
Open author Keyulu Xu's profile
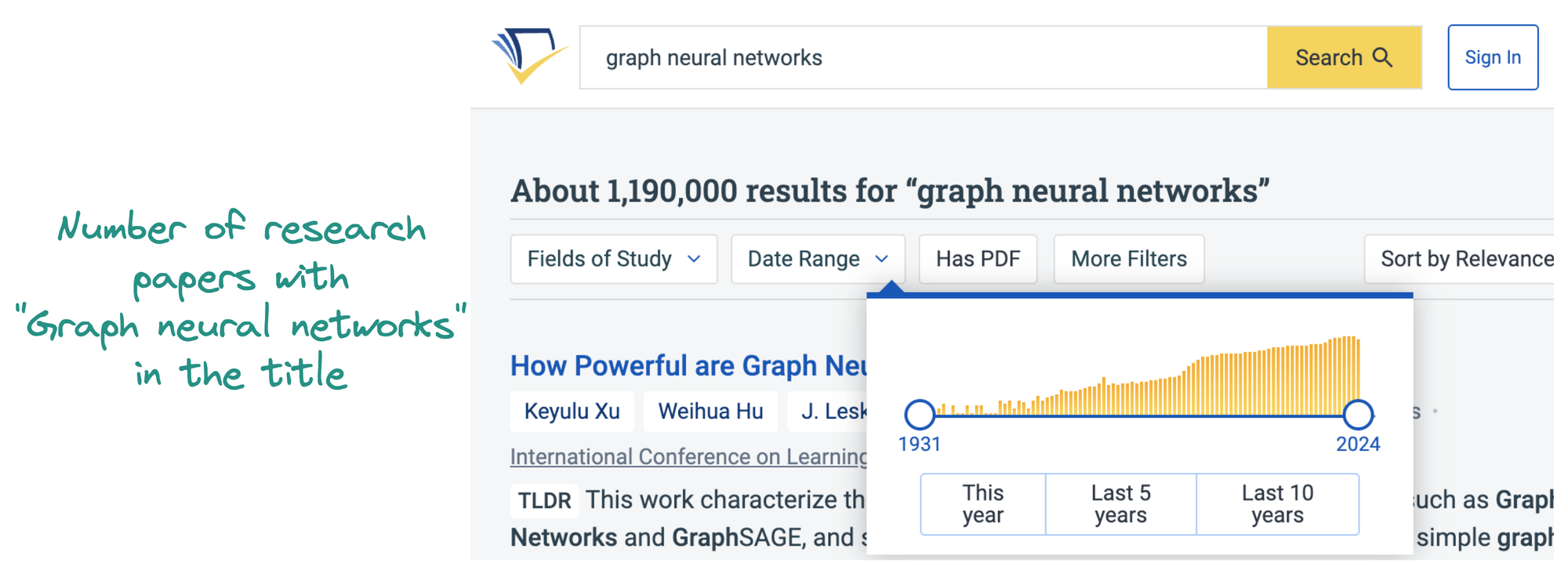pos(572,411)
